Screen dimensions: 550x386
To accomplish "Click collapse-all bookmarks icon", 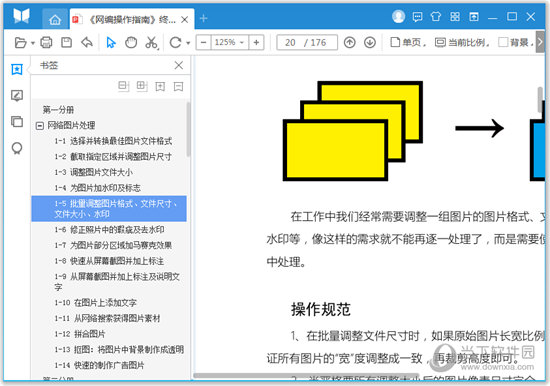I will 123,86.
